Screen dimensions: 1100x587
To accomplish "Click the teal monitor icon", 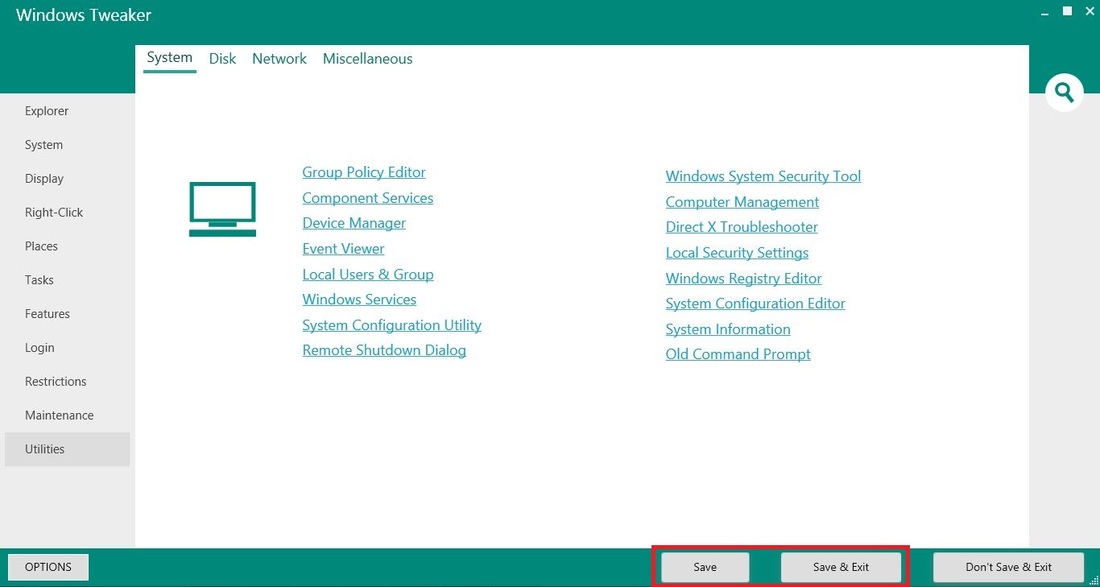I will pos(222,209).
